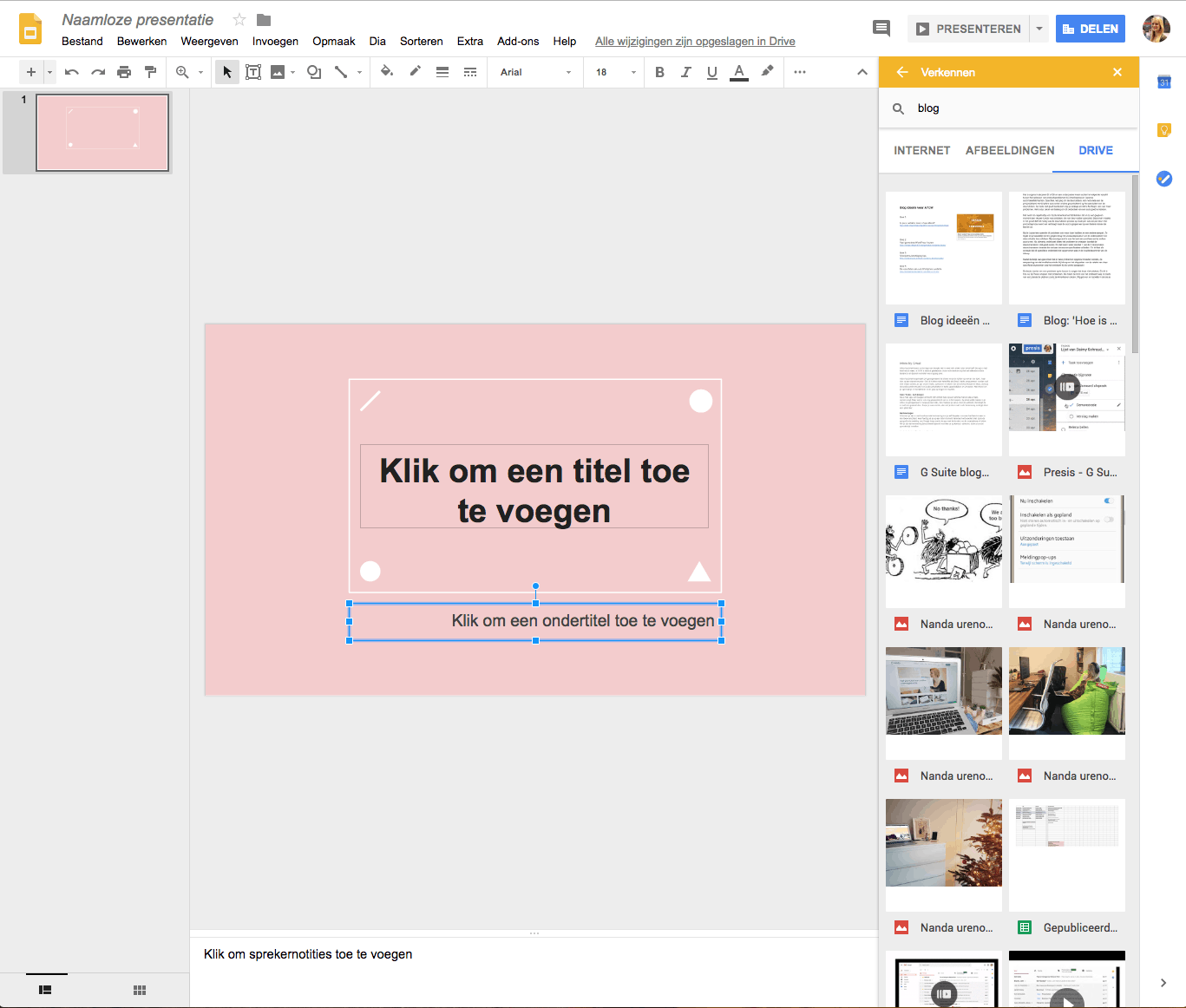Select the Text box tool
1186x1008 pixels.
(x=253, y=72)
